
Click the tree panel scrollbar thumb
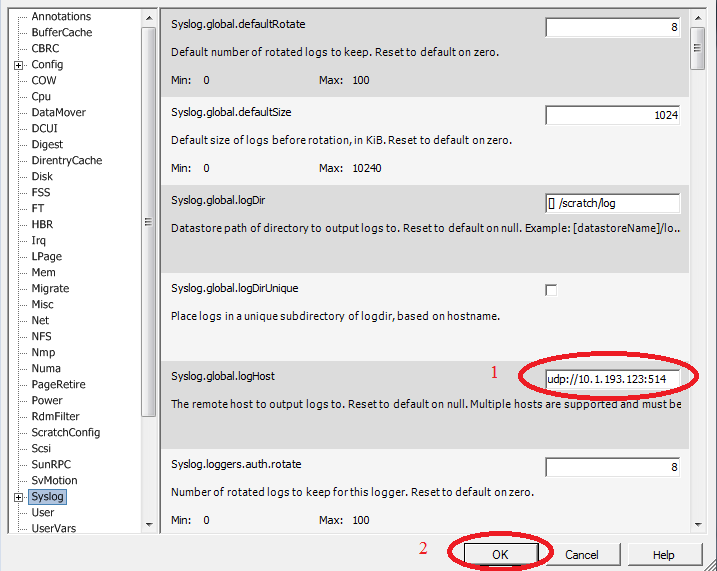click(x=149, y=222)
